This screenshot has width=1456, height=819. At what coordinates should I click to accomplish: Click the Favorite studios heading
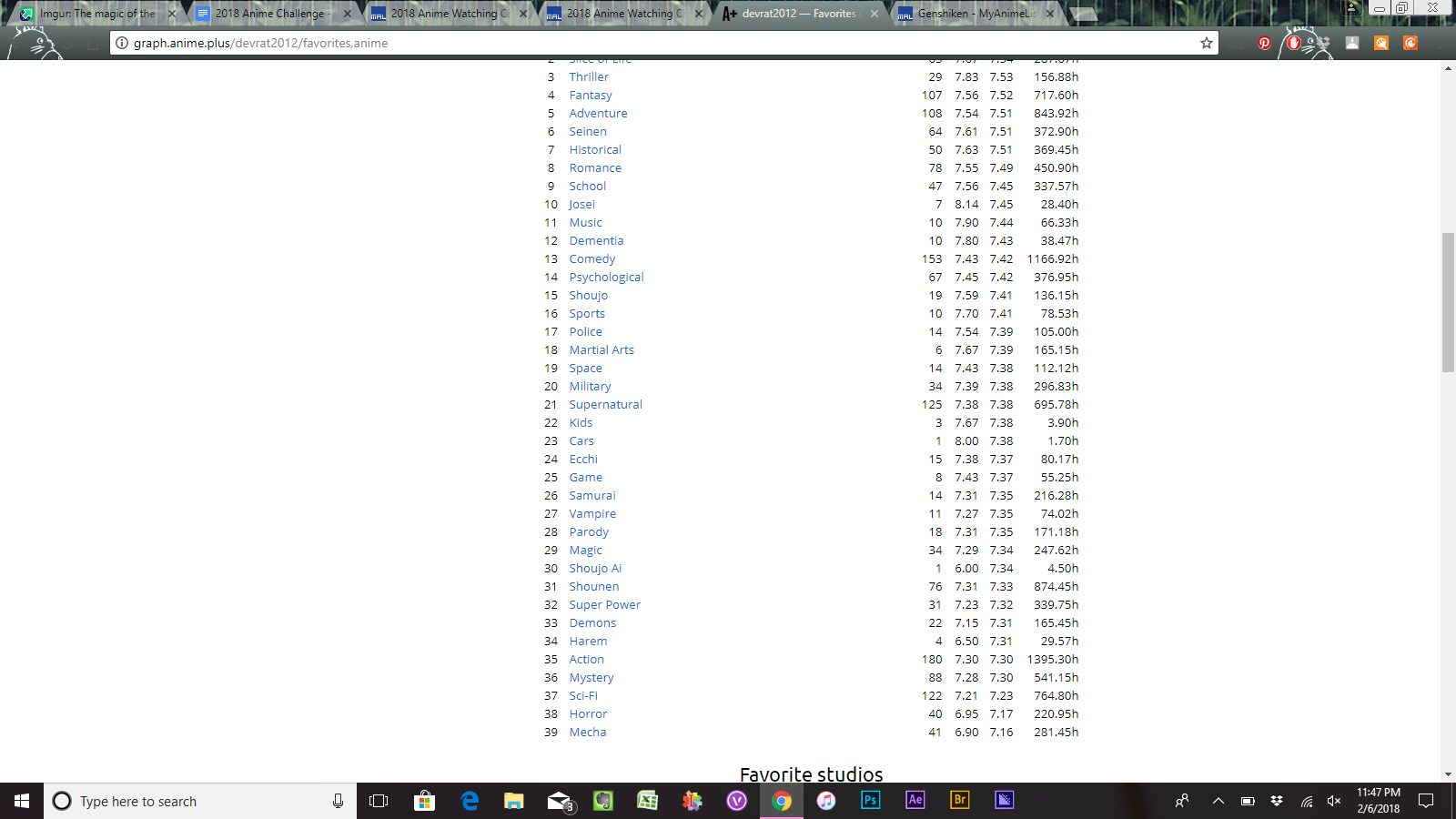tap(811, 774)
